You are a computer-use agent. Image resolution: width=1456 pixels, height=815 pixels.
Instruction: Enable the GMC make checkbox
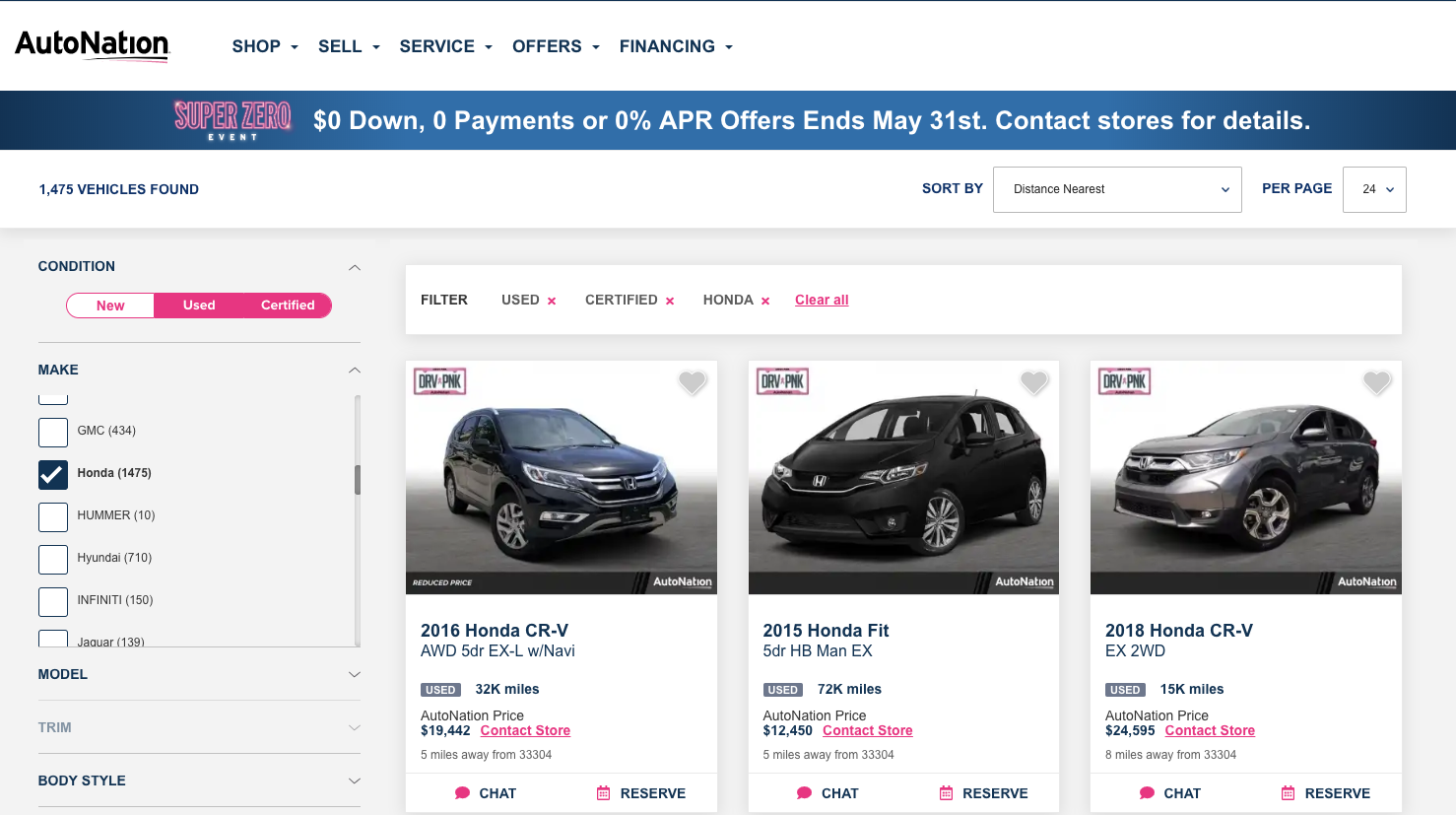(53, 432)
